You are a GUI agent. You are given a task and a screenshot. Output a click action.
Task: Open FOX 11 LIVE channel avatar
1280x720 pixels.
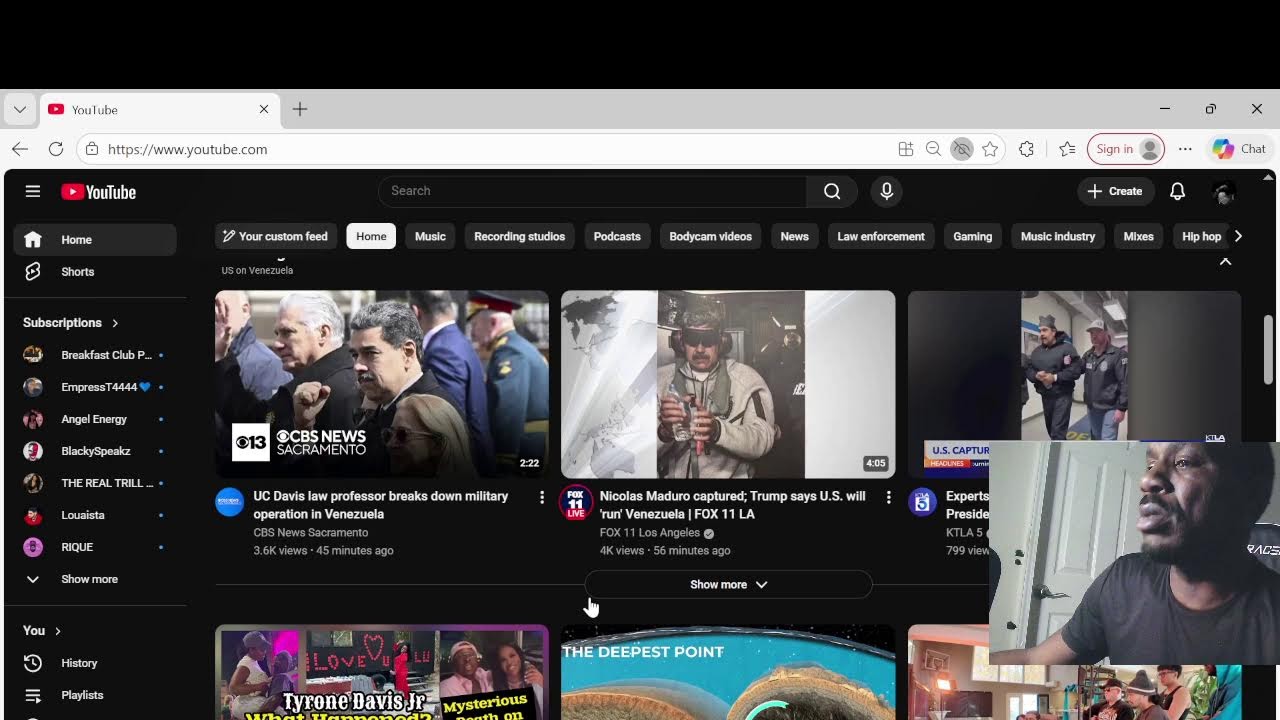click(576, 502)
